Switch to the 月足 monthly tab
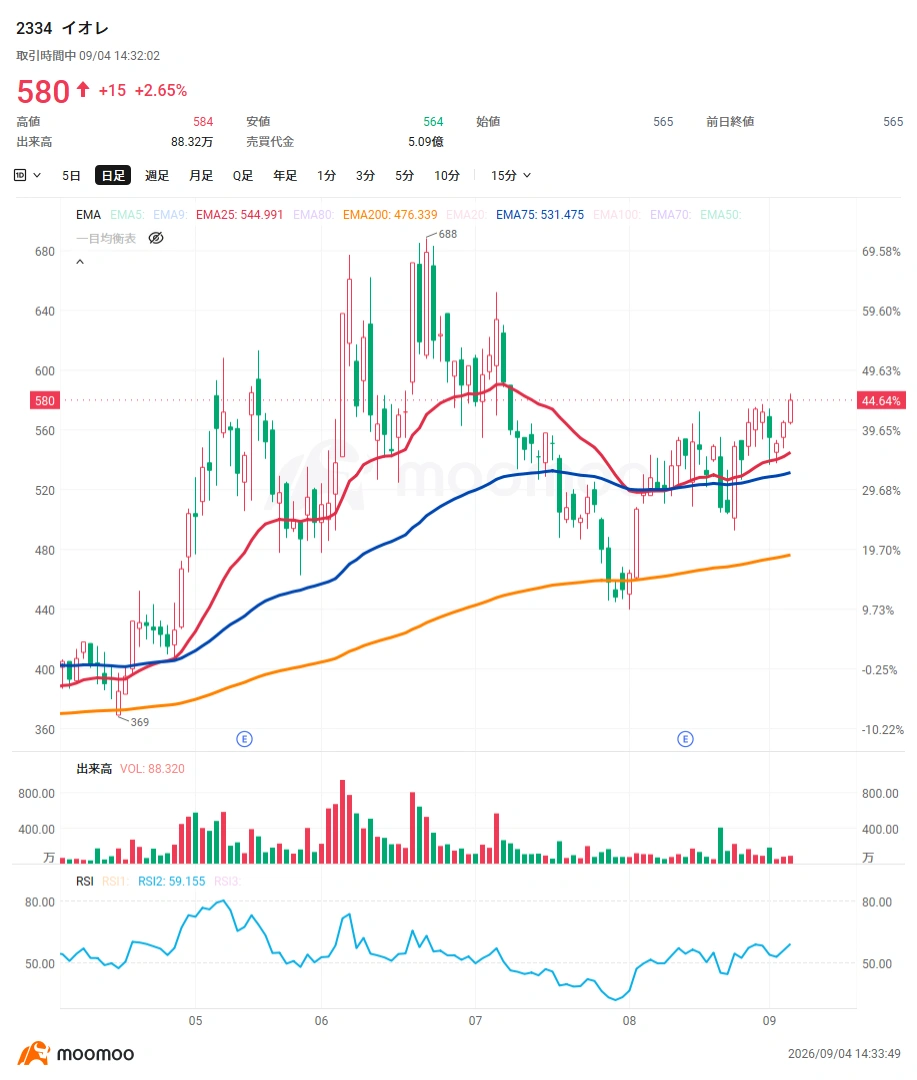Viewport: 917px width, 1080px height. coord(201,176)
